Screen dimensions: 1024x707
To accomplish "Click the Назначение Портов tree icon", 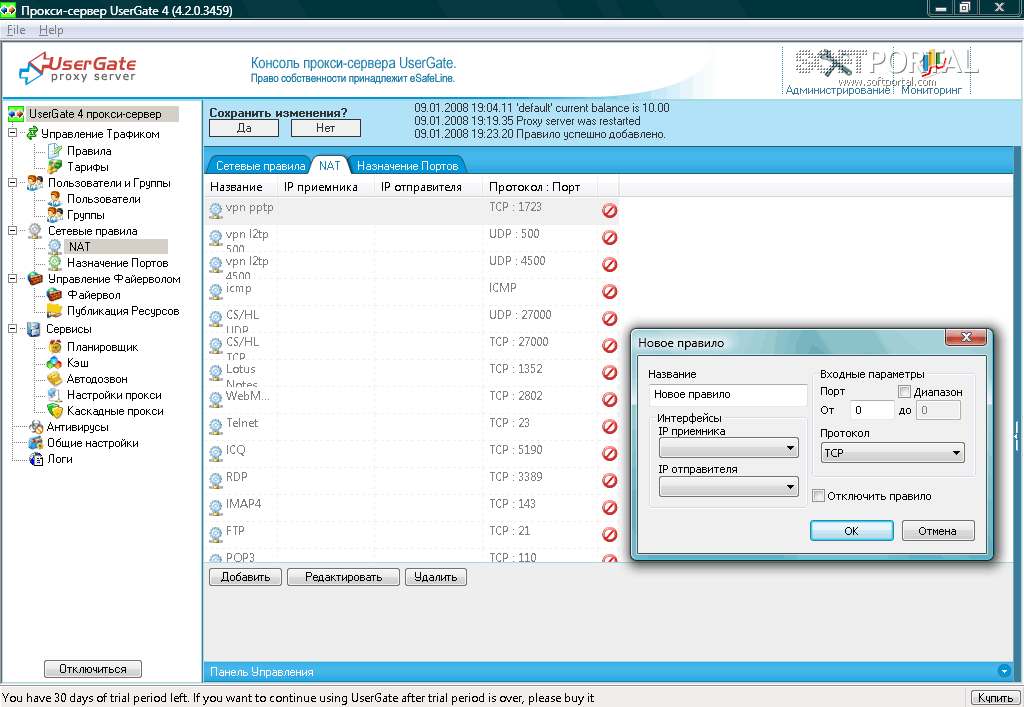I will click(55, 263).
